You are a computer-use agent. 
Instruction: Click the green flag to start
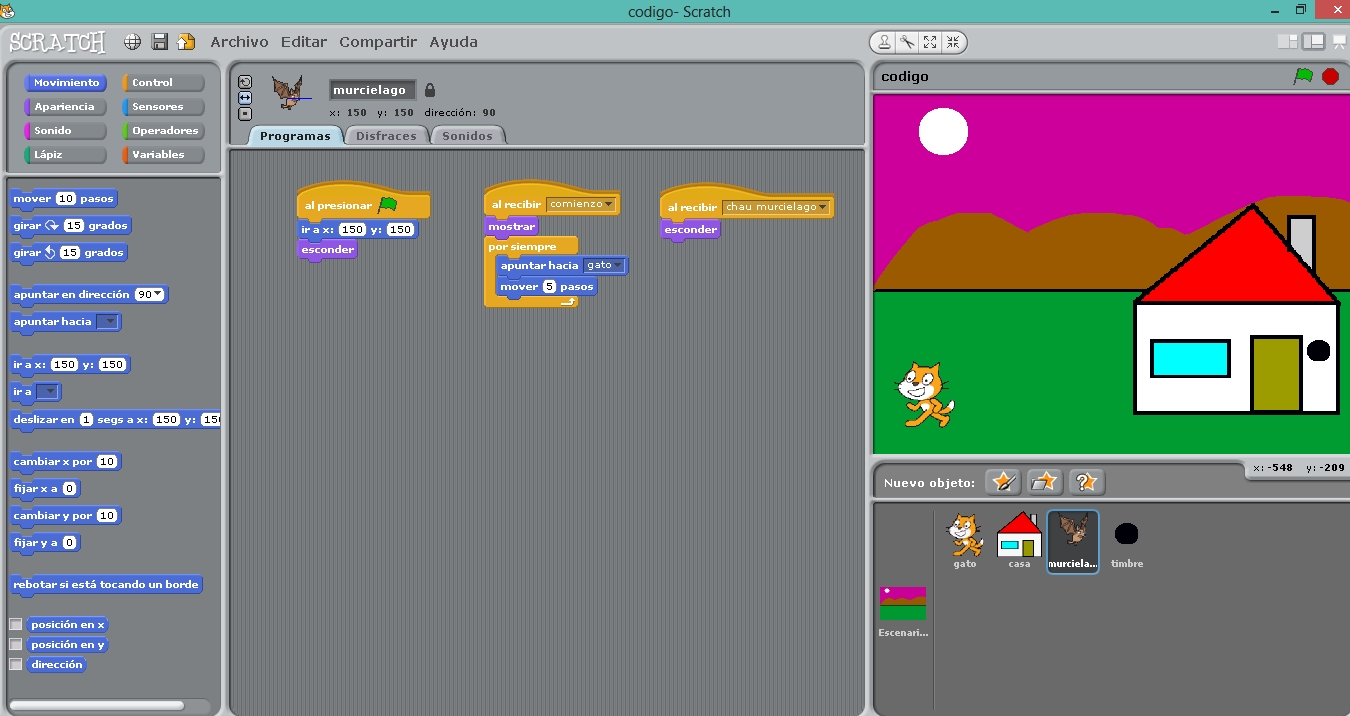1303,76
